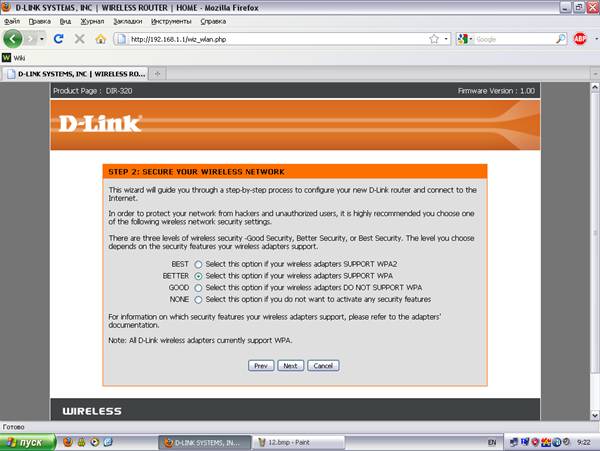Open the Internet Explorer quick launch icon

pyautogui.click(x=108, y=442)
